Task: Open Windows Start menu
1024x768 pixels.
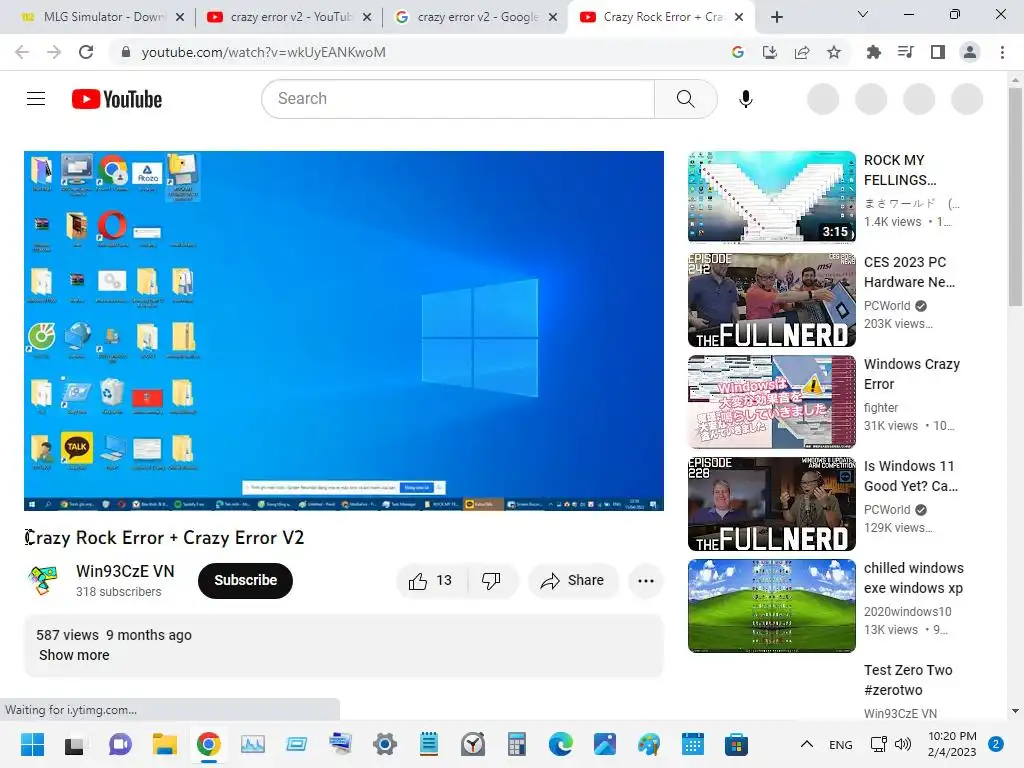Action: 33,744
